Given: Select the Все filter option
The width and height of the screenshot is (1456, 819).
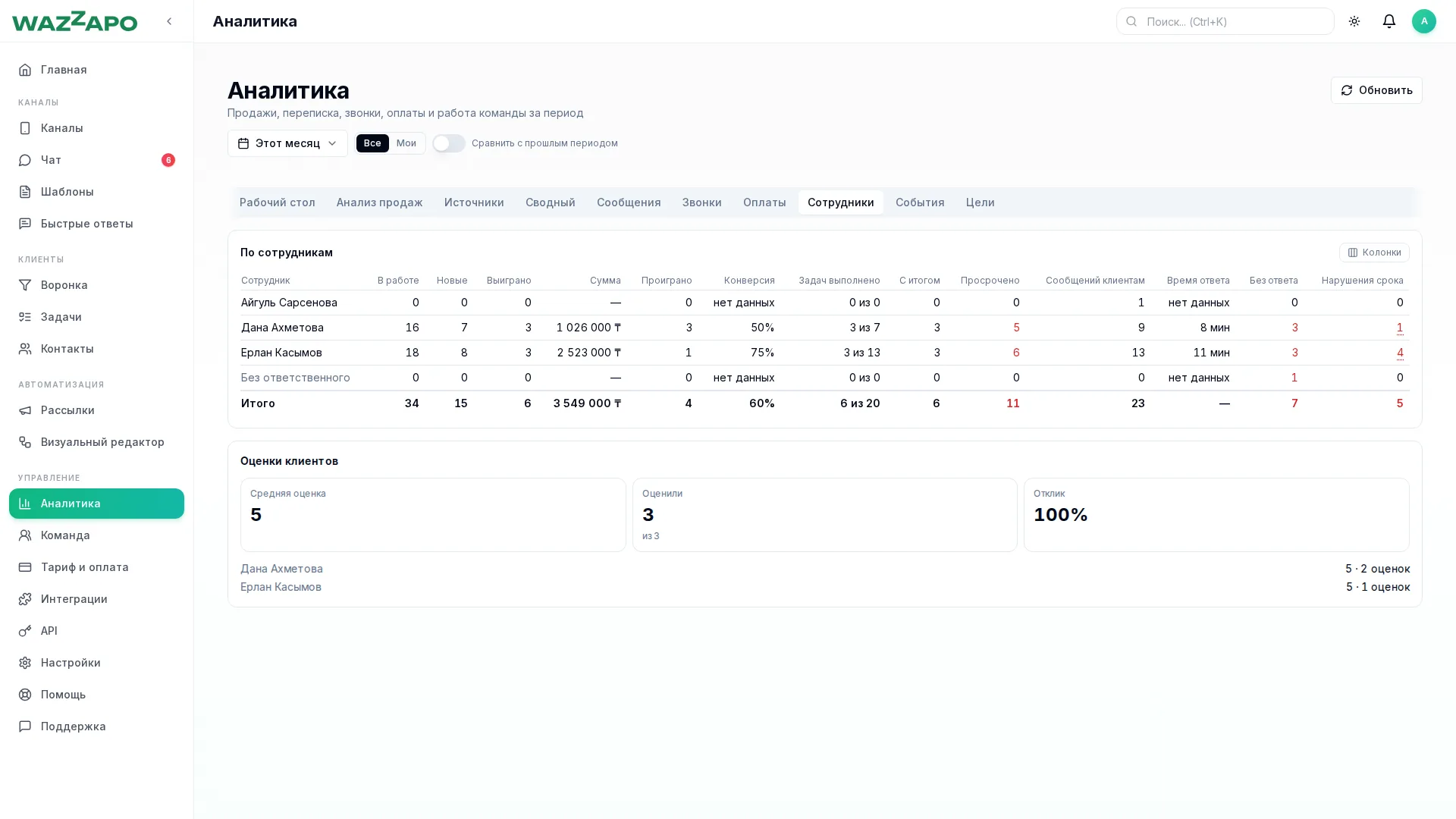Looking at the screenshot, I should [372, 143].
